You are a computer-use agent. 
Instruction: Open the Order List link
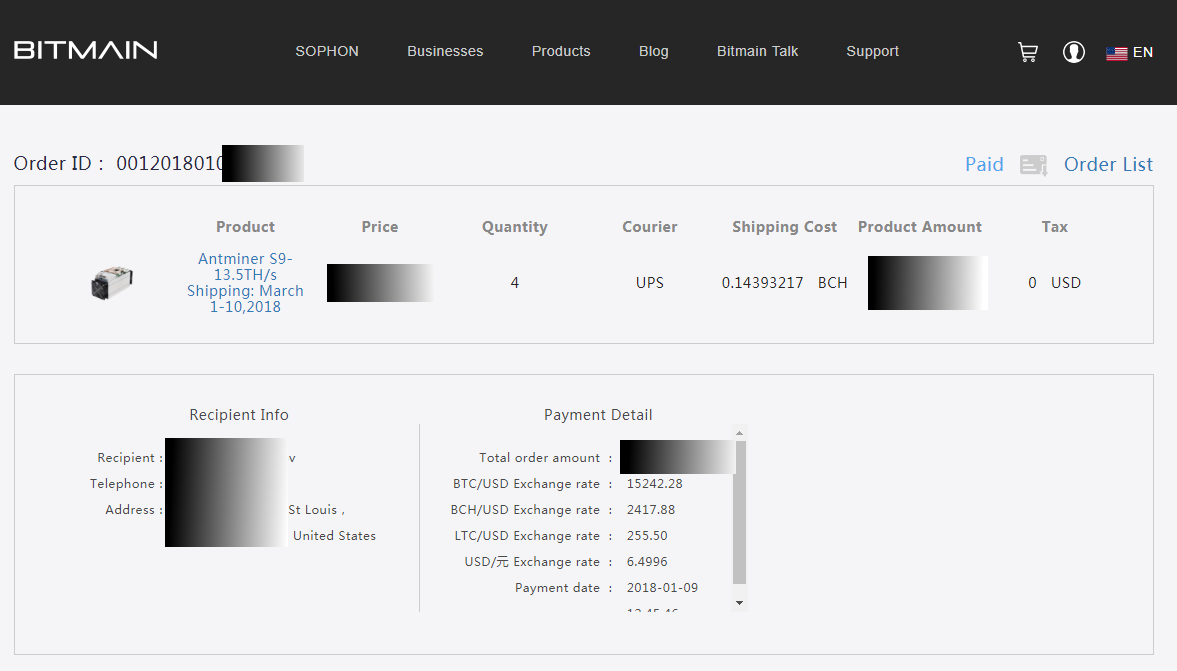coord(1108,165)
